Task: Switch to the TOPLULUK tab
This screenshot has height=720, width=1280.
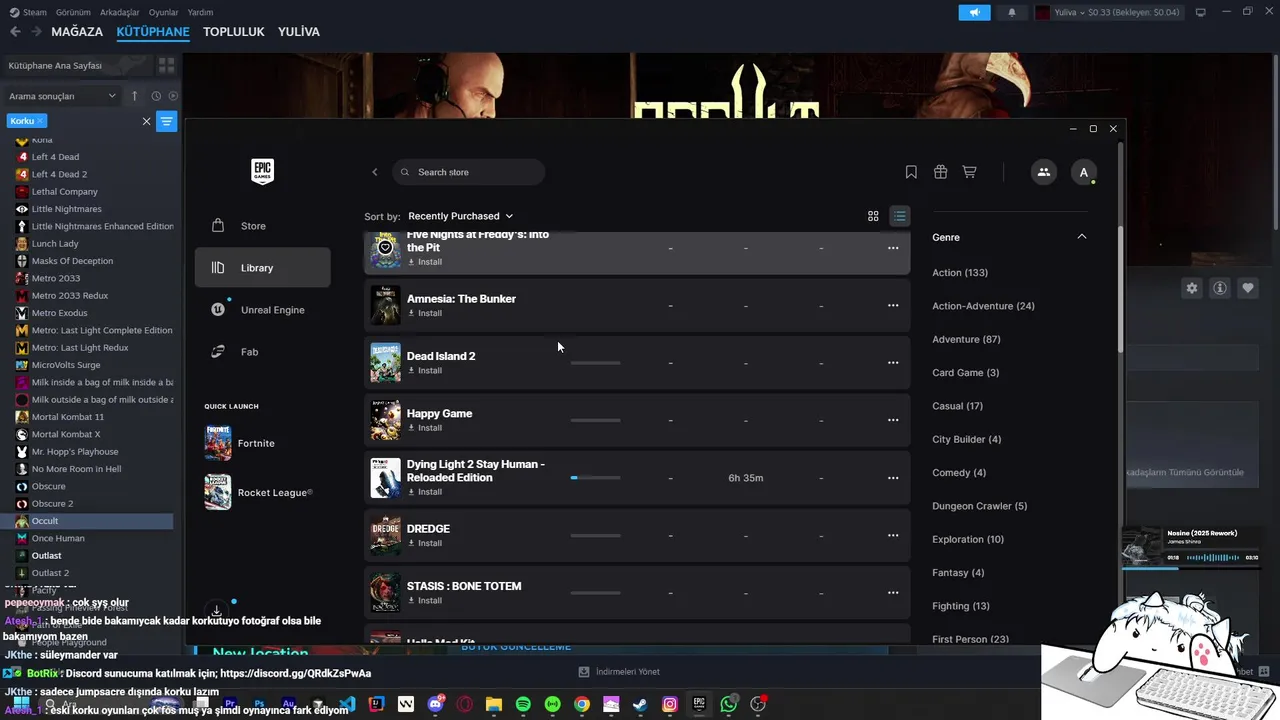Action: (234, 32)
